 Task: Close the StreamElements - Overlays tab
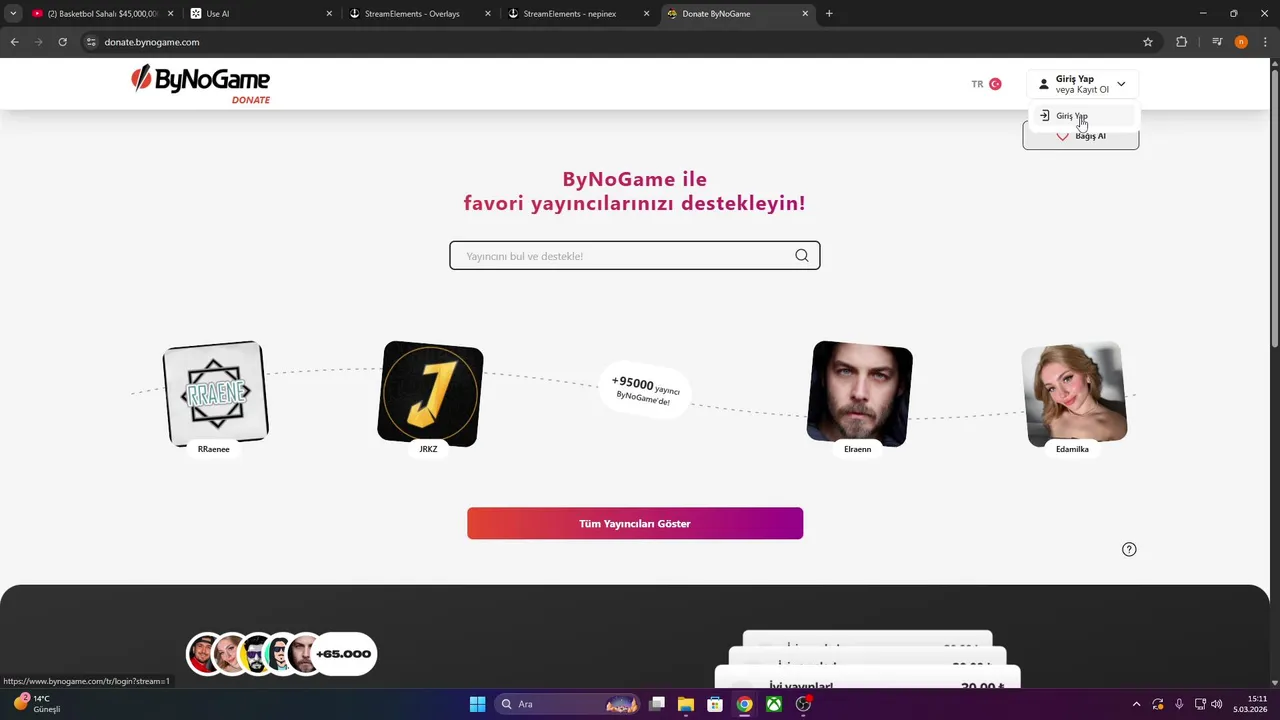pyautogui.click(x=488, y=14)
